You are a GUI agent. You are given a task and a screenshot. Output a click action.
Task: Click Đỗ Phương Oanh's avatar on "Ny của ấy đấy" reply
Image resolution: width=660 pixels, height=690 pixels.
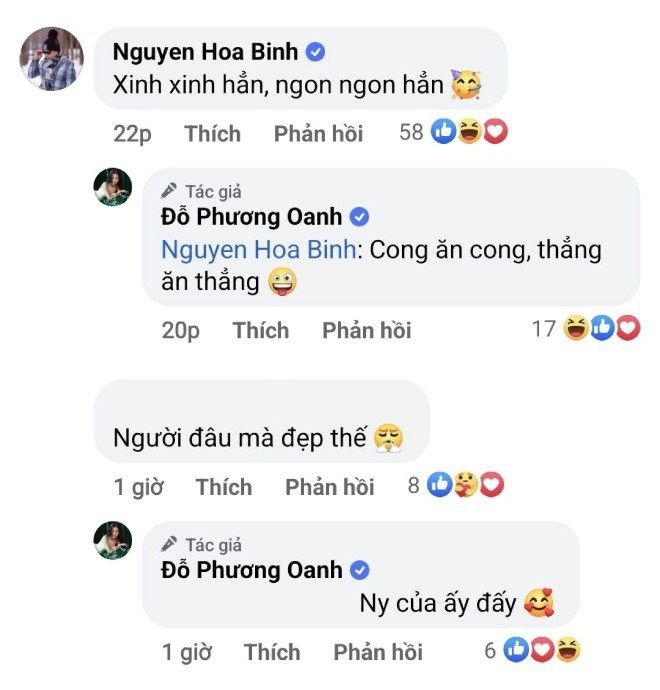pos(113,541)
